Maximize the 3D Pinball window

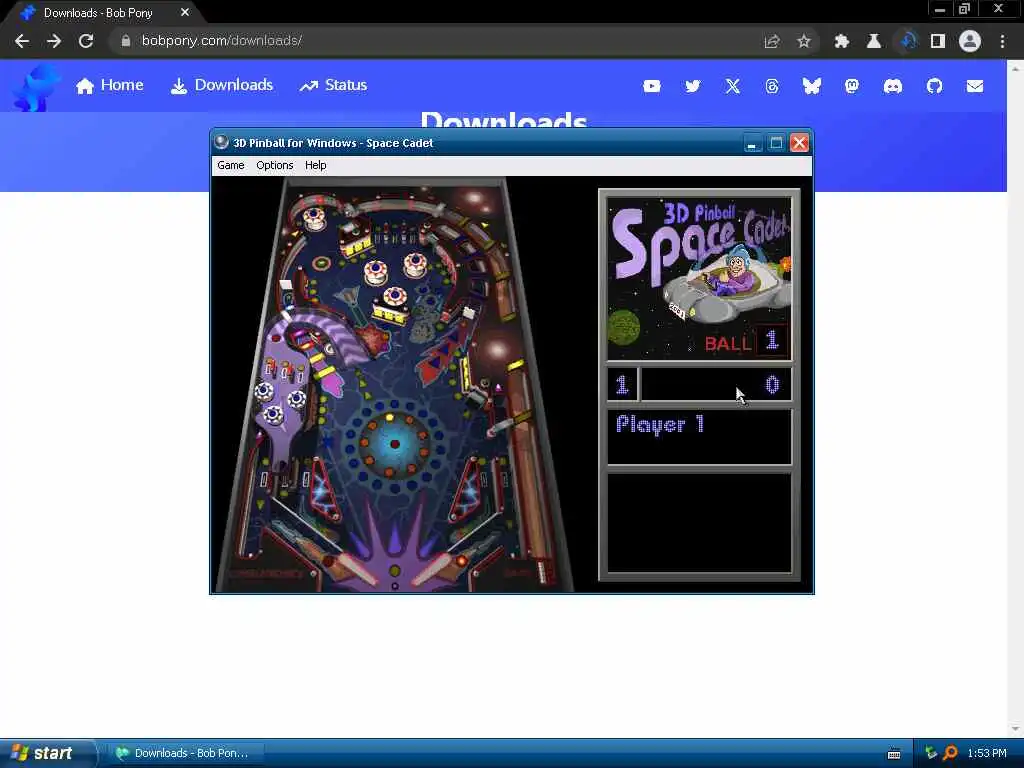pos(776,143)
